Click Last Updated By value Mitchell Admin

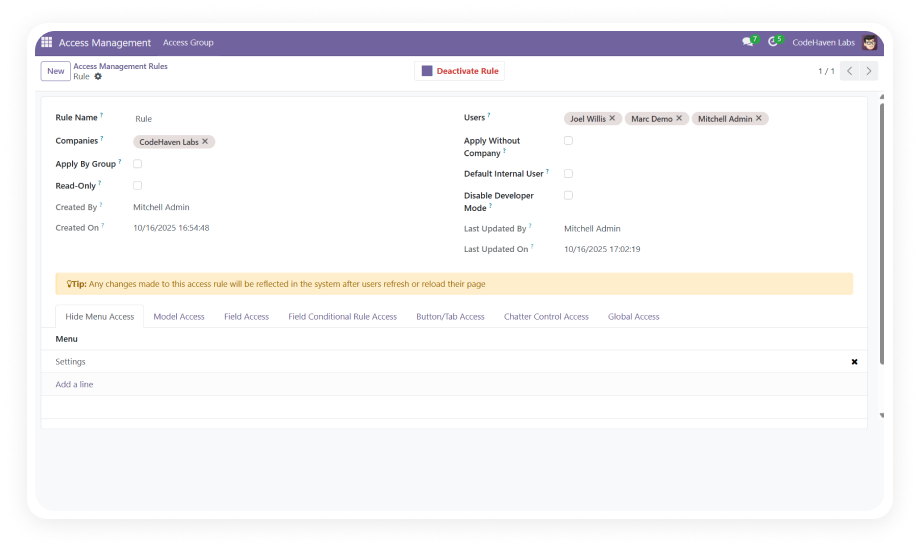pyautogui.click(x=592, y=228)
